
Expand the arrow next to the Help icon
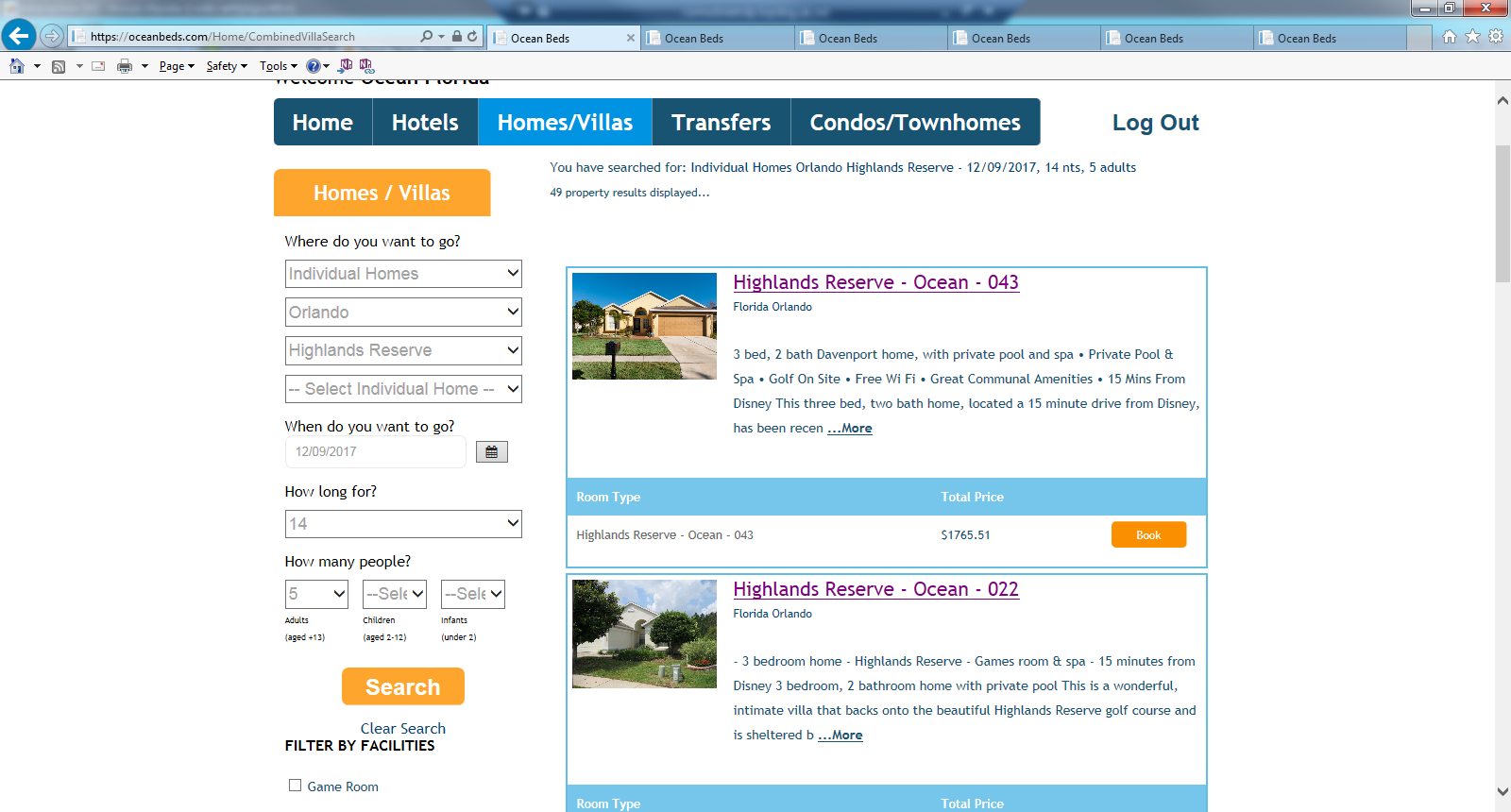click(326, 66)
